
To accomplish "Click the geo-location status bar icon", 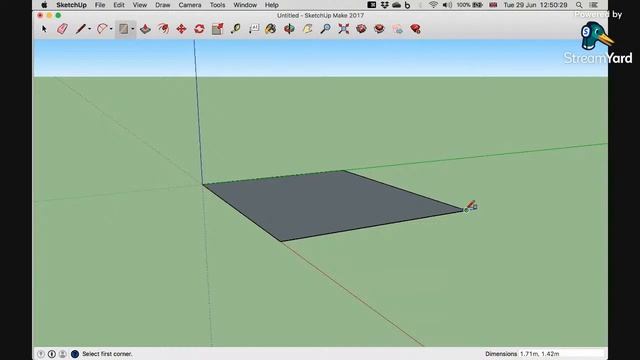I will click(41, 354).
